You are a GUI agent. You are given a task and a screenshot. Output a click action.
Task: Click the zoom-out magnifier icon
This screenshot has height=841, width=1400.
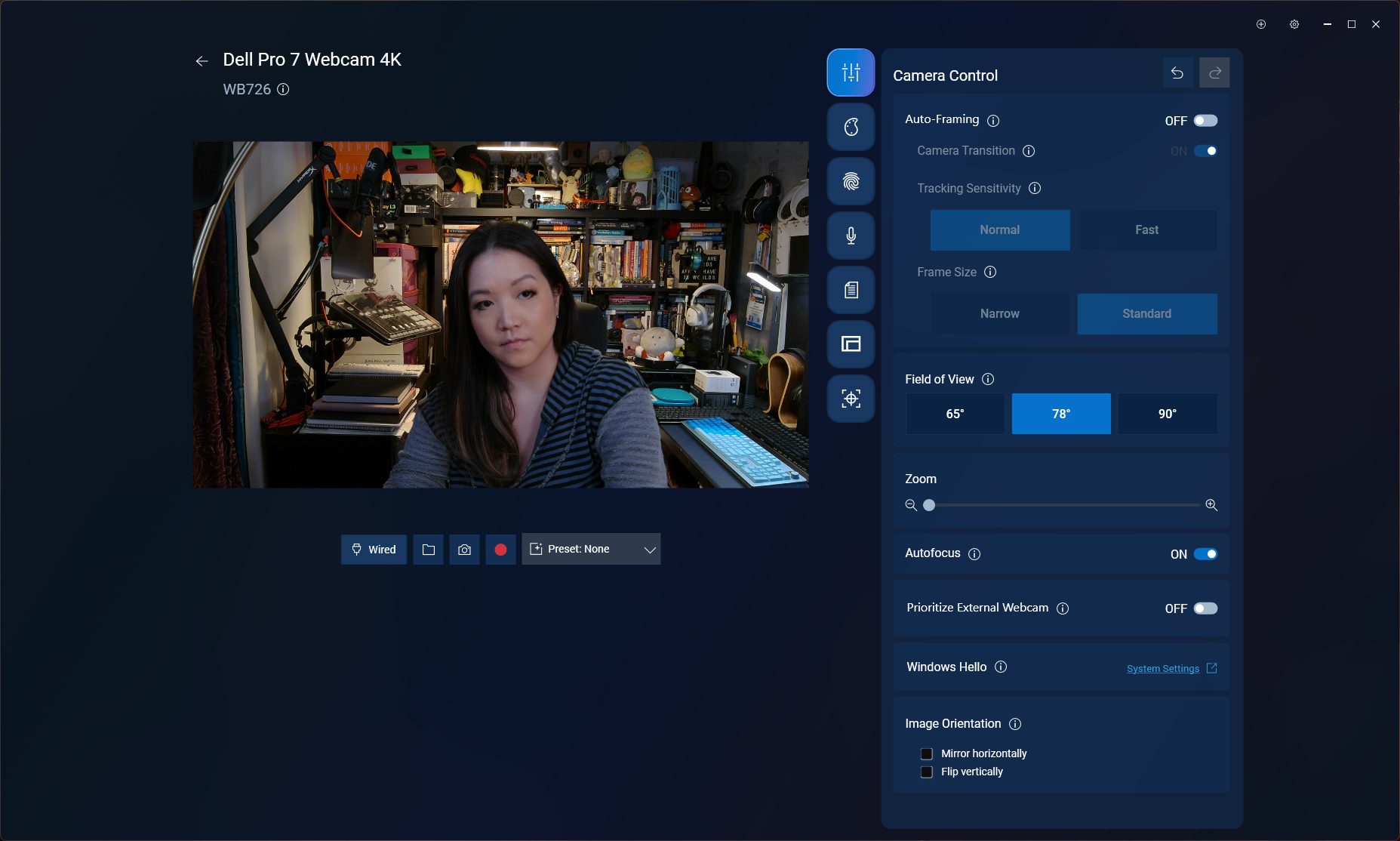pyautogui.click(x=911, y=505)
